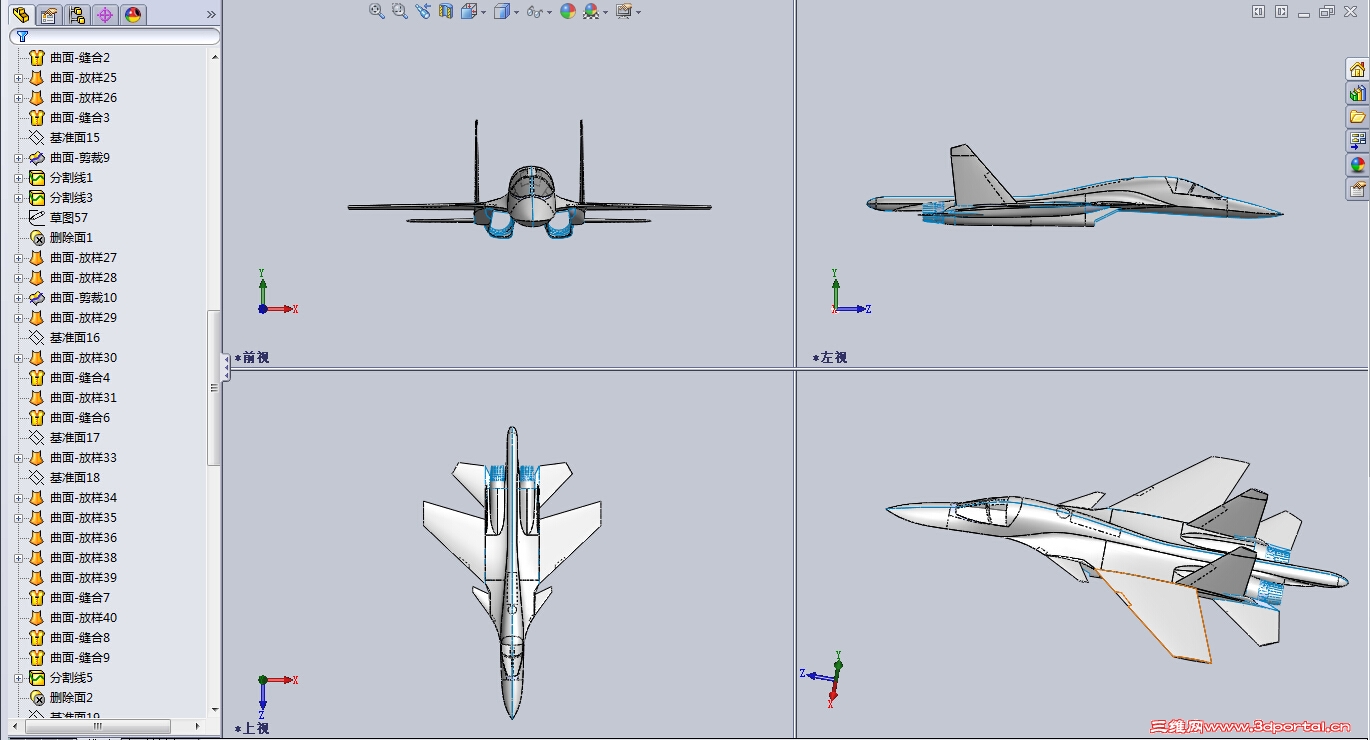1370x740 pixels.
Task: Open SolidWorks Resources home task pane tab
Action: coord(1357,69)
